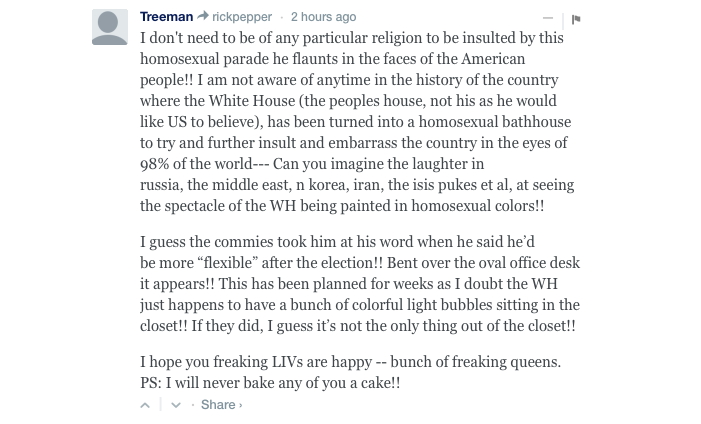Collapse the comment using the minus icon
The width and height of the screenshot is (701, 424).
547,18
